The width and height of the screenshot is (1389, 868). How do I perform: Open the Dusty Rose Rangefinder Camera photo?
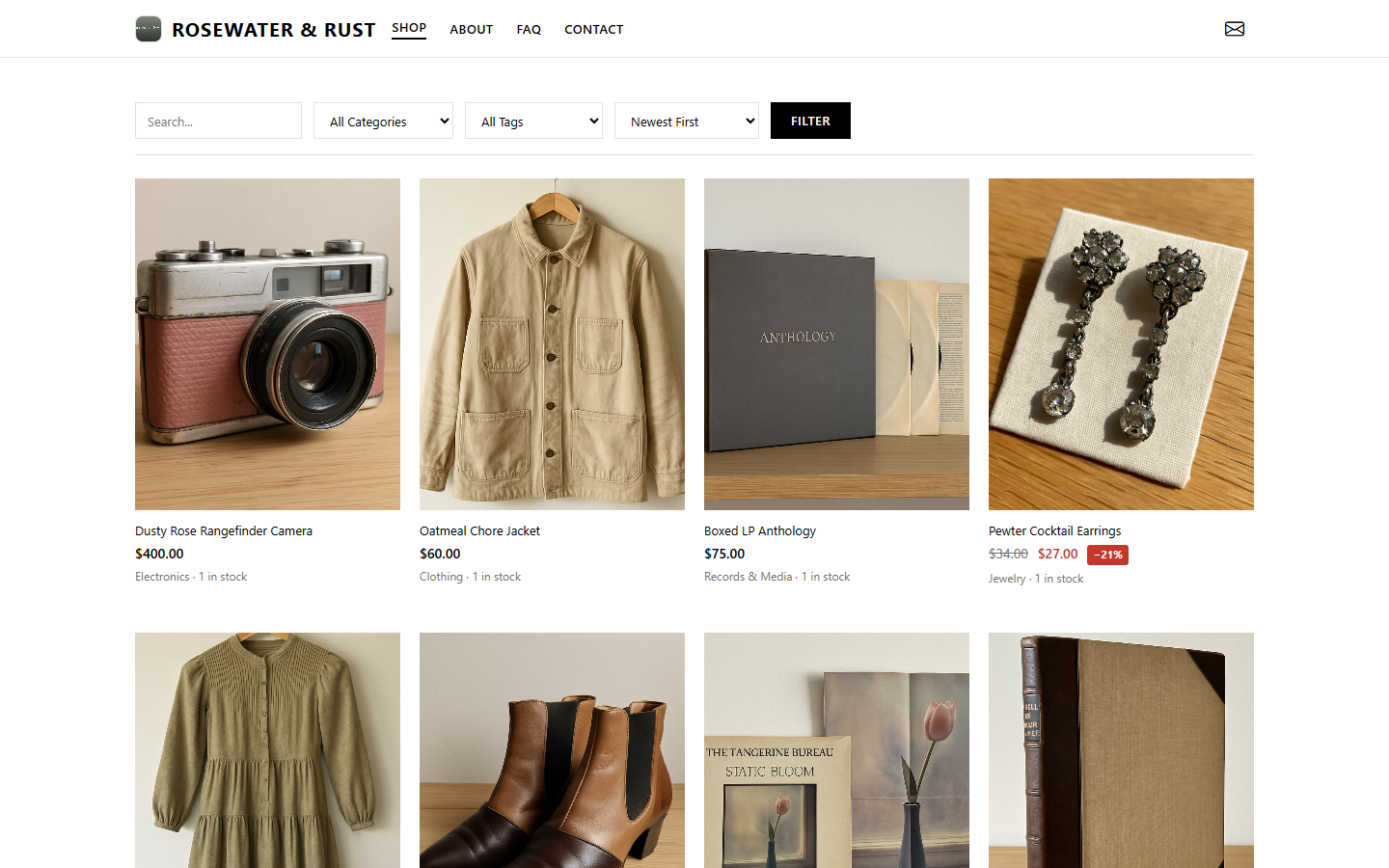click(267, 344)
